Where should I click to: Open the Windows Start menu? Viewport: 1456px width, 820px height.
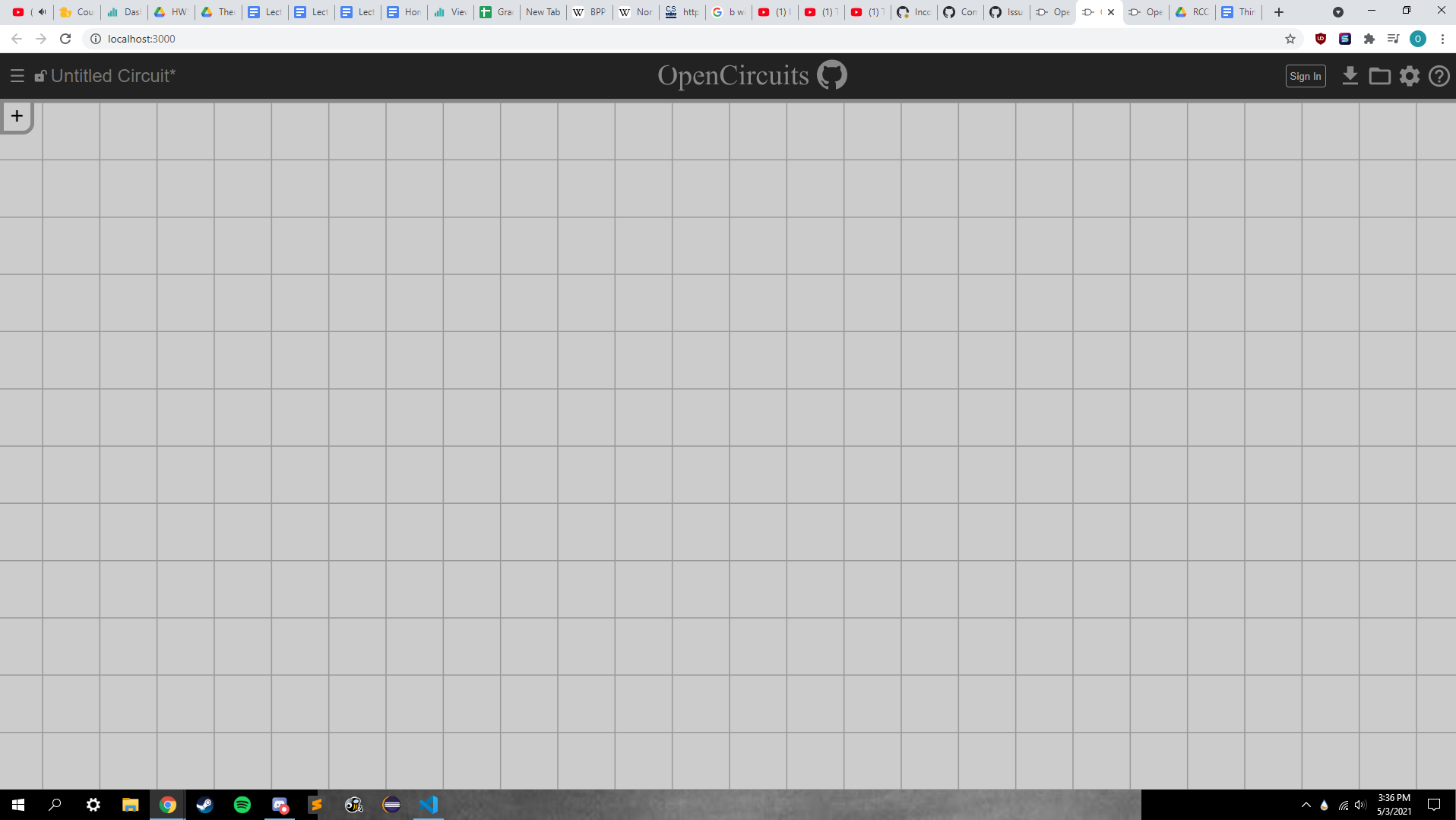pos(17,805)
